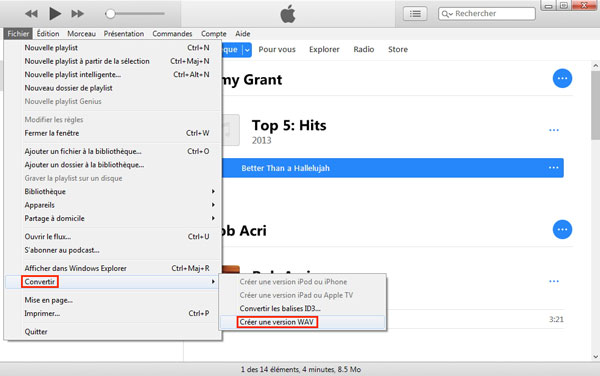Select Ajouter un dossier à la bibliothèque

pyautogui.click(x=113, y=165)
